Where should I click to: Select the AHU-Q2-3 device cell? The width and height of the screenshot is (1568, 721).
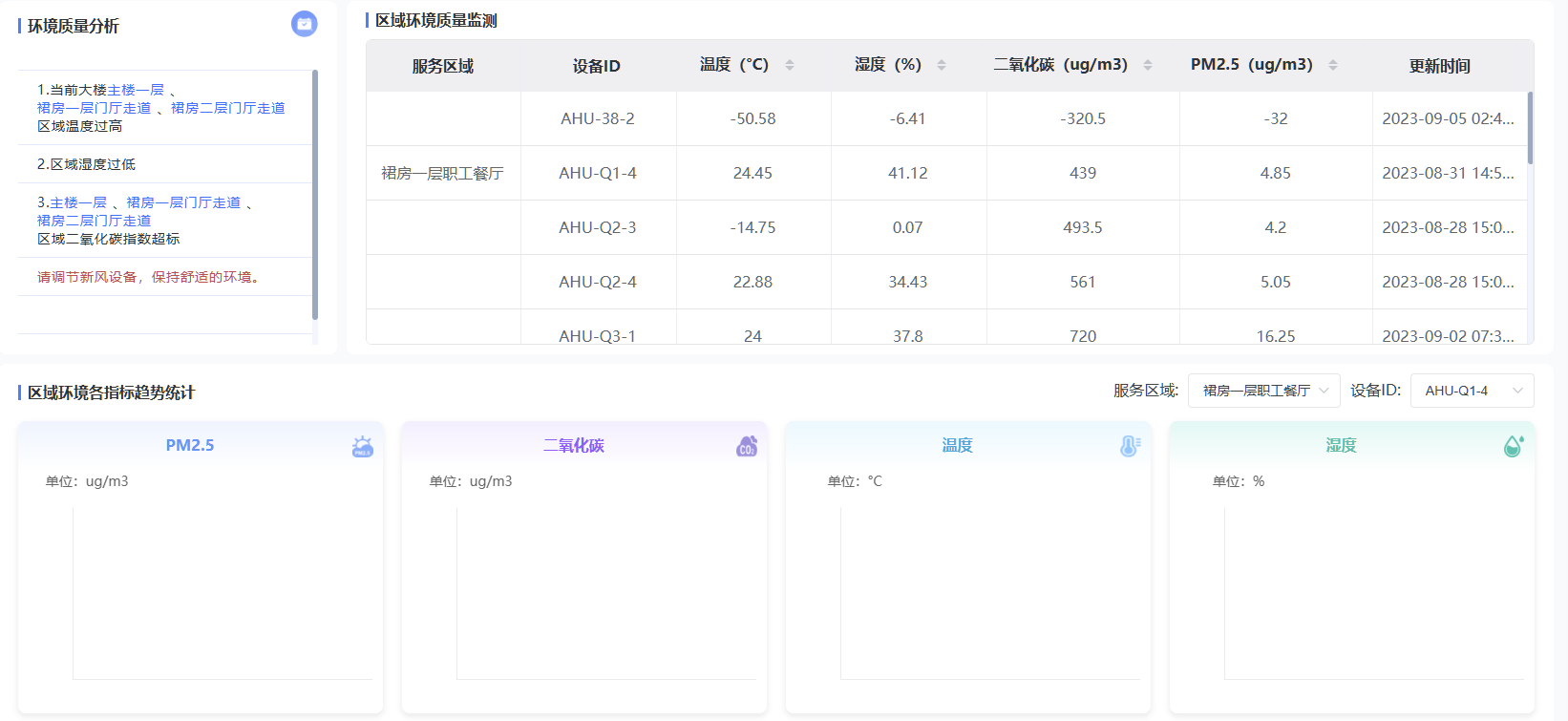point(598,227)
